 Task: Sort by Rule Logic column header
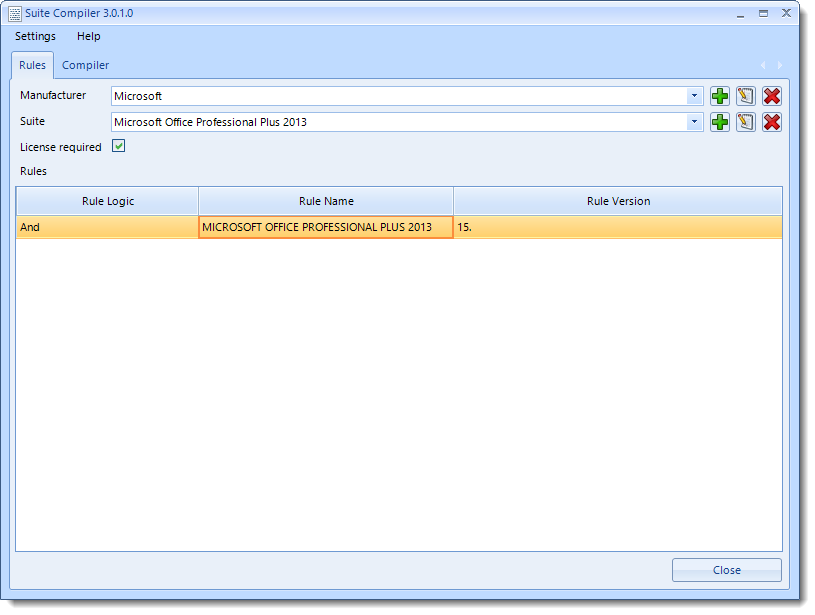(108, 201)
